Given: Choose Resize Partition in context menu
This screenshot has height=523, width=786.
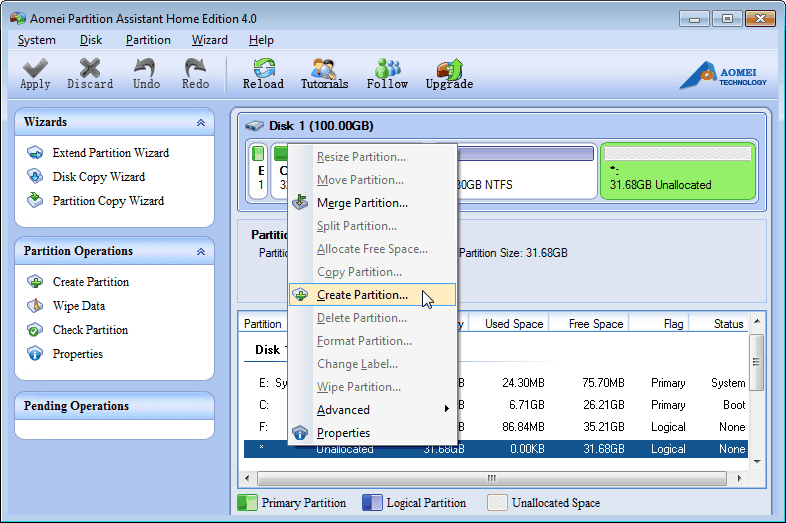Looking at the screenshot, I should 372,157.
